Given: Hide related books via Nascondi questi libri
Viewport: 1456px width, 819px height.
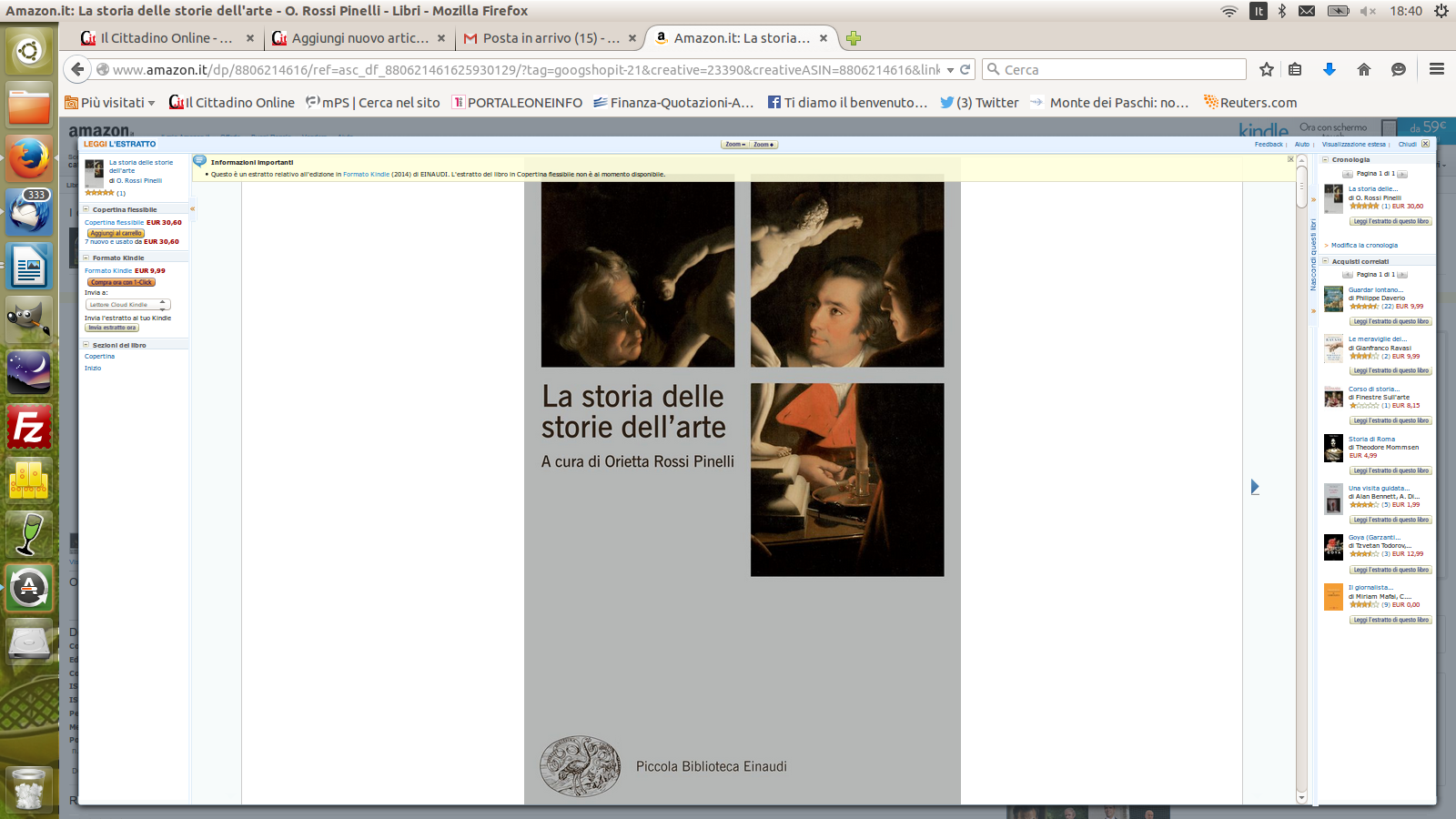Looking at the screenshot, I should tap(1313, 255).
